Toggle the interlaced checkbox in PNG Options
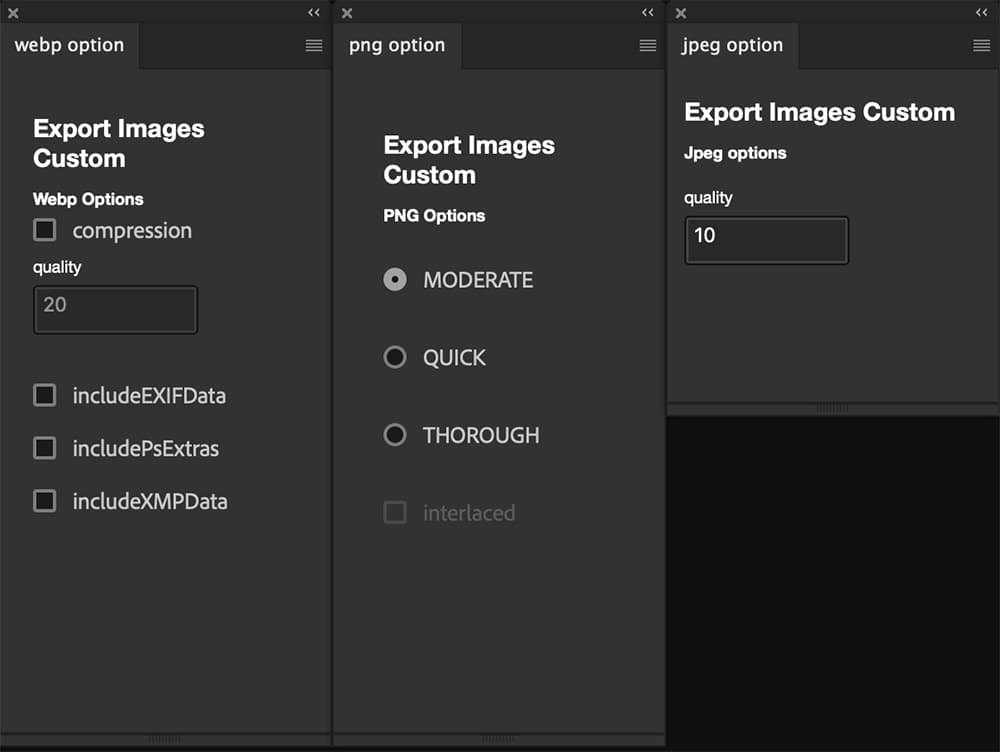The width and height of the screenshot is (1000, 752). [394, 512]
